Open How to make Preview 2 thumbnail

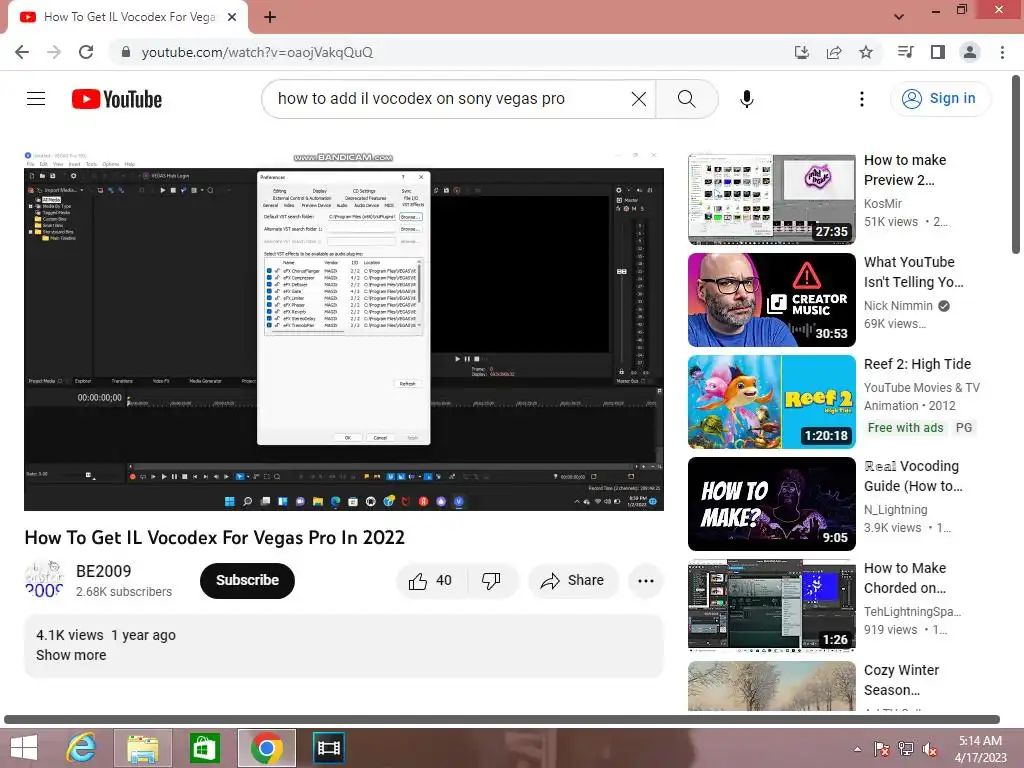[x=772, y=200]
